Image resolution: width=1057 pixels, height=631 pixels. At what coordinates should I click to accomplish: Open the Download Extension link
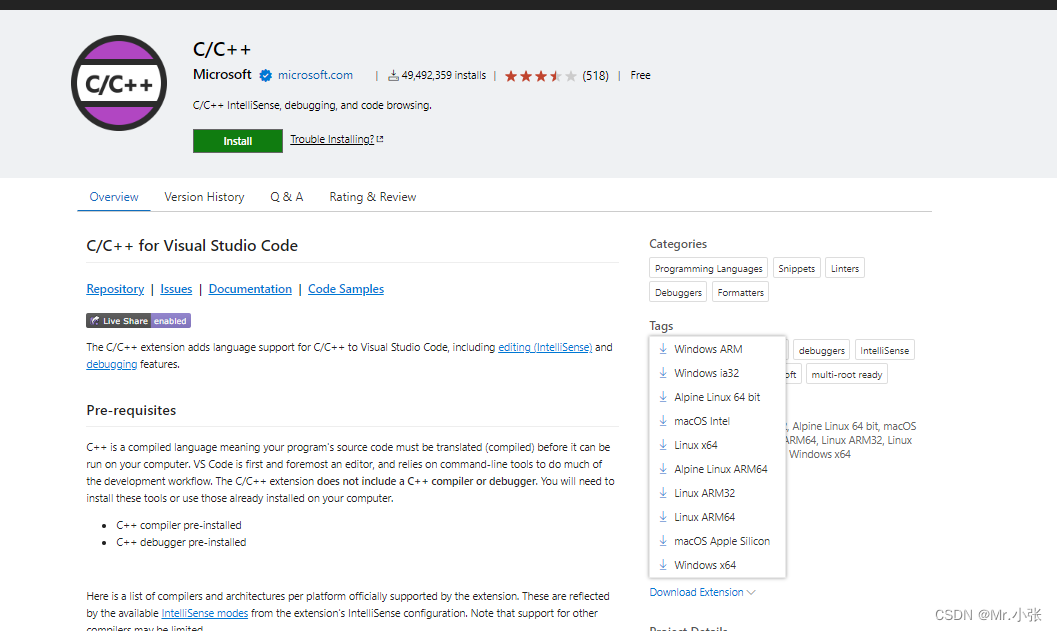(x=696, y=592)
